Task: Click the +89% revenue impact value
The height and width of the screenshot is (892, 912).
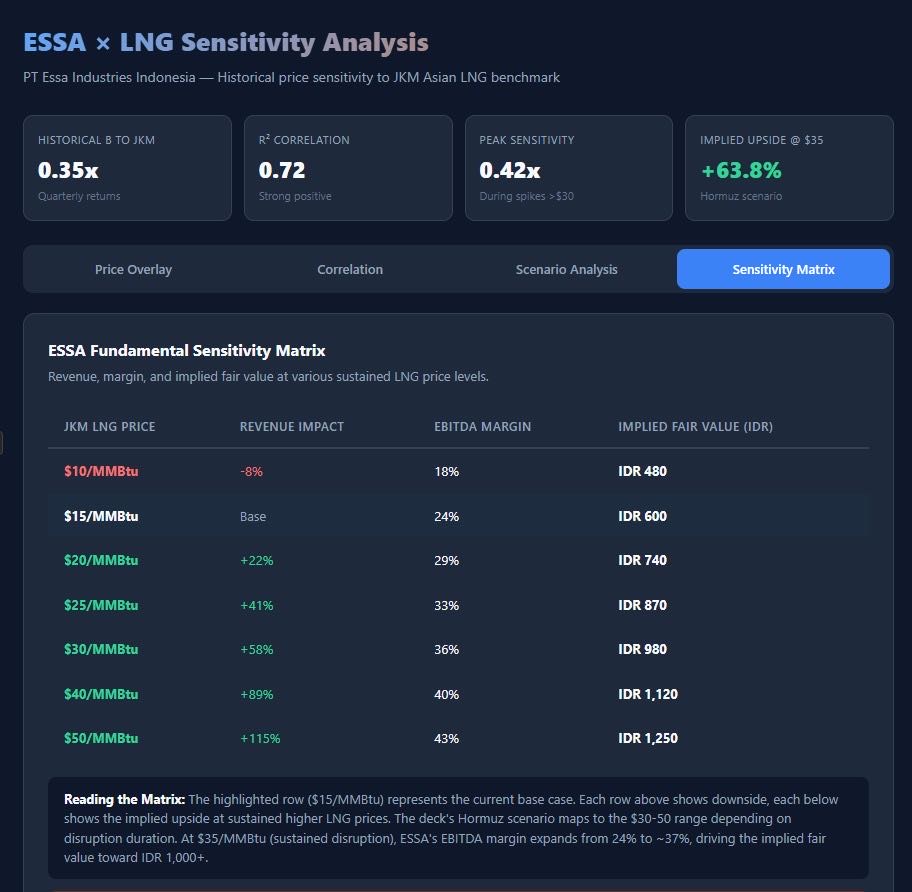Action: pyautogui.click(x=256, y=694)
